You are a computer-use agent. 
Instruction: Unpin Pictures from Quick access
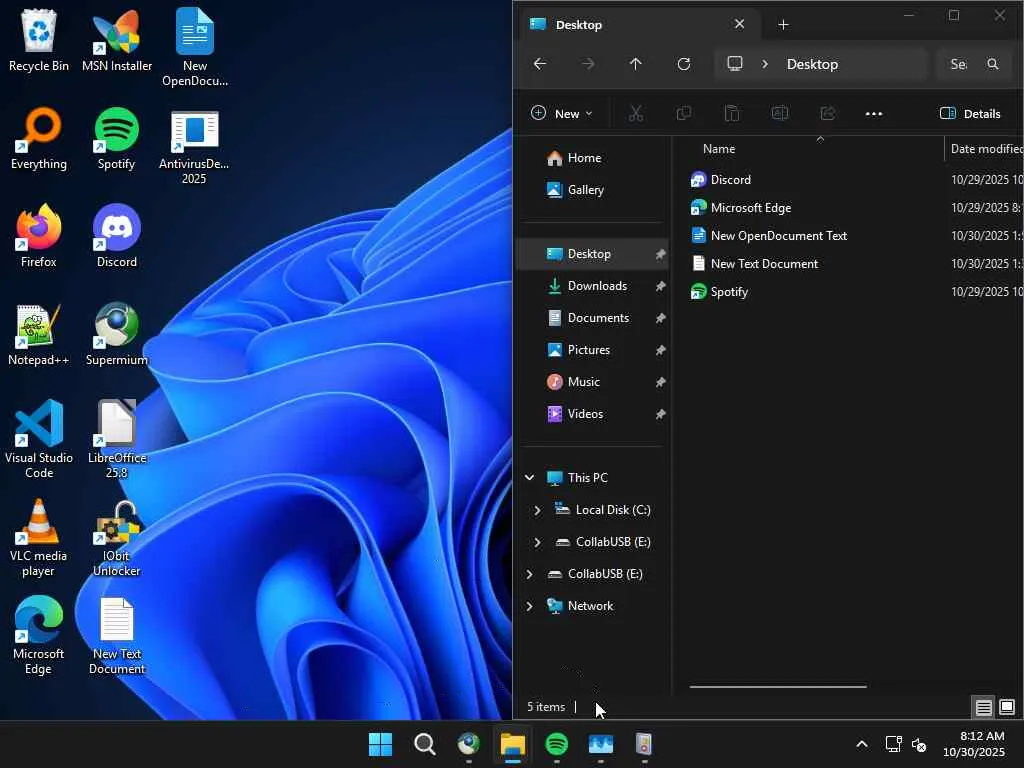pos(660,350)
